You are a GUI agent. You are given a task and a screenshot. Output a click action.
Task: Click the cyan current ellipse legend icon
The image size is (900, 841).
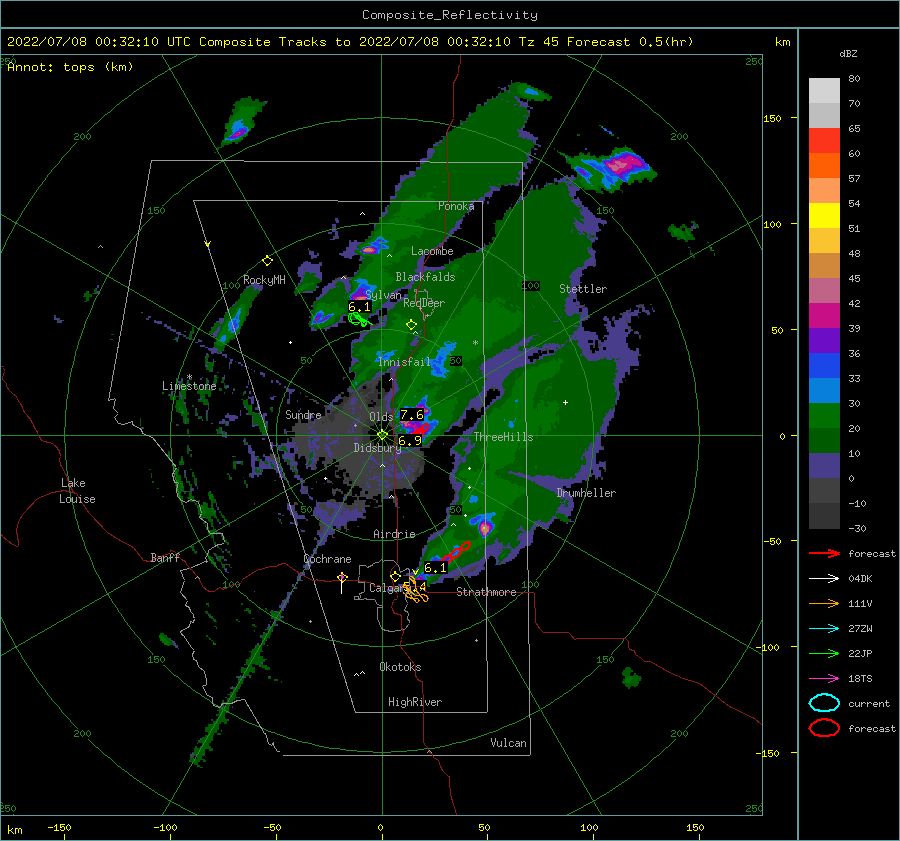point(824,703)
